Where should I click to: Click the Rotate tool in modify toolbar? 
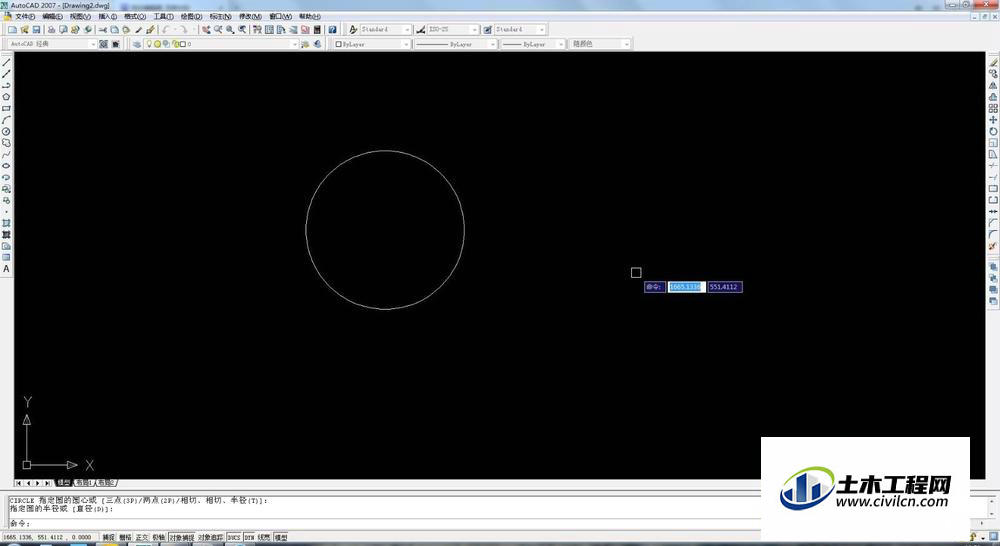[x=993, y=131]
